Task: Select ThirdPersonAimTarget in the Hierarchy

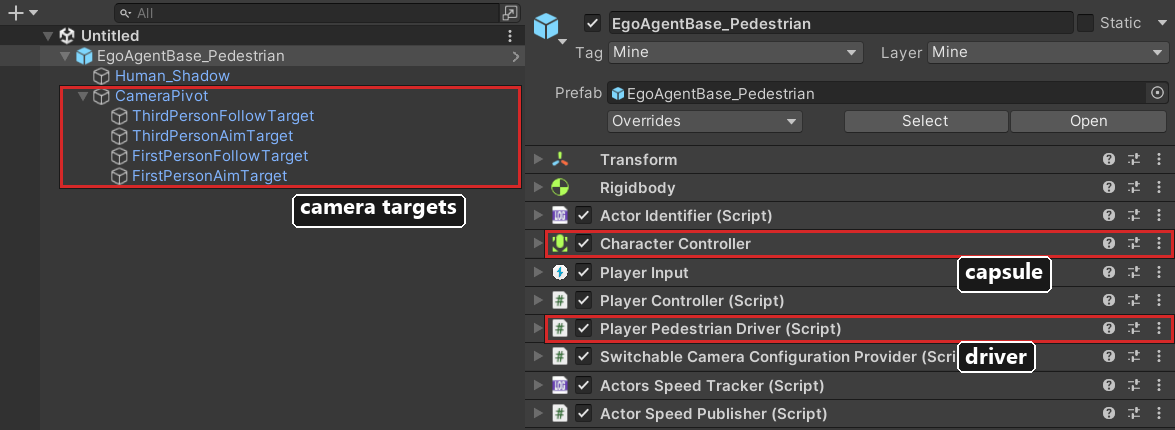Action: pyautogui.click(x=212, y=136)
